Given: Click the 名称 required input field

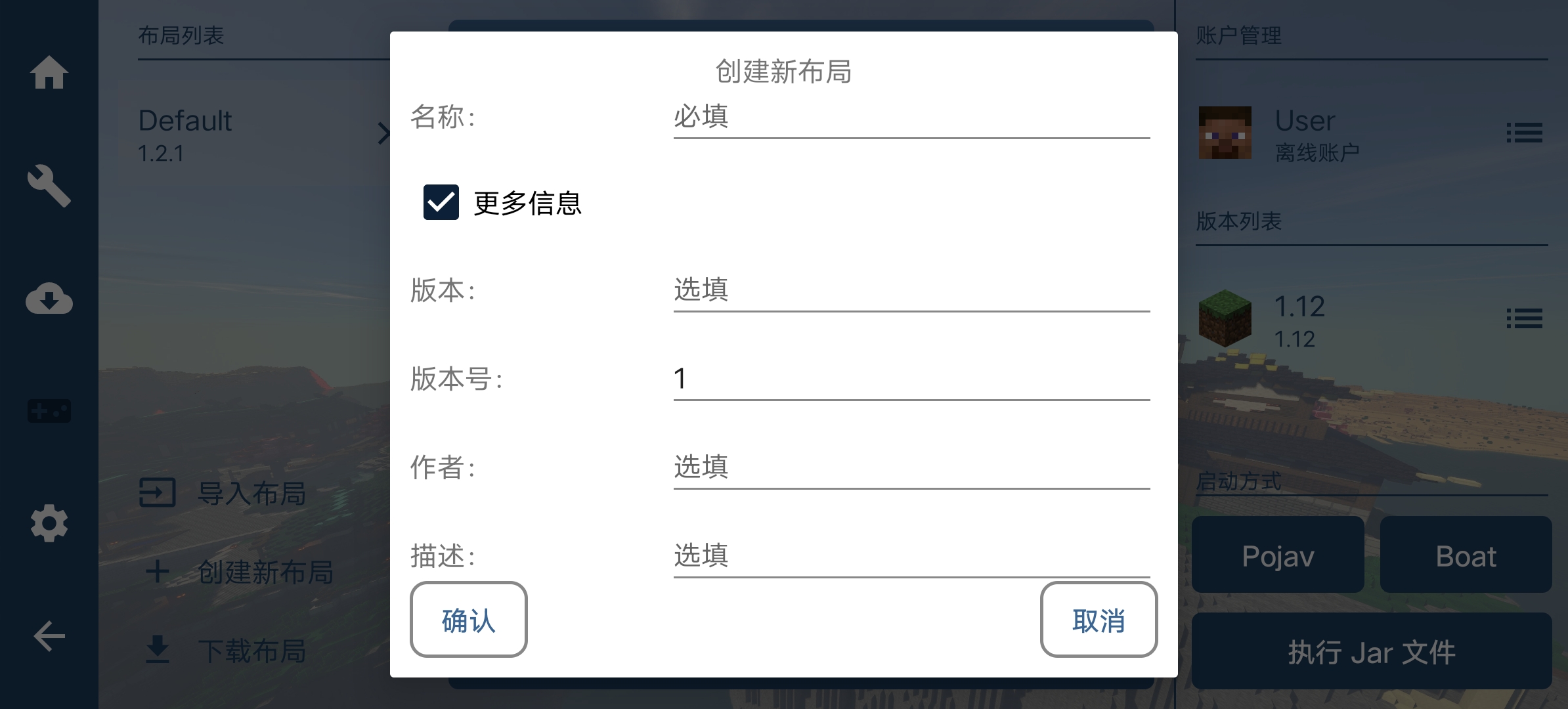Looking at the screenshot, I should pyautogui.click(x=910, y=118).
